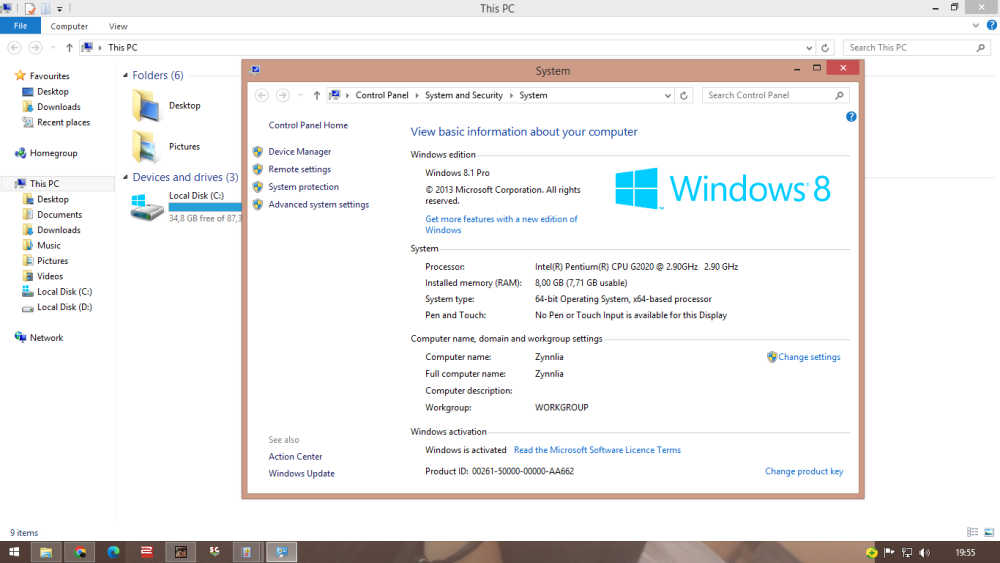Open the Computer ribbon tab
The width and height of the screenshot is (1000, 563).
pos(69,26)
